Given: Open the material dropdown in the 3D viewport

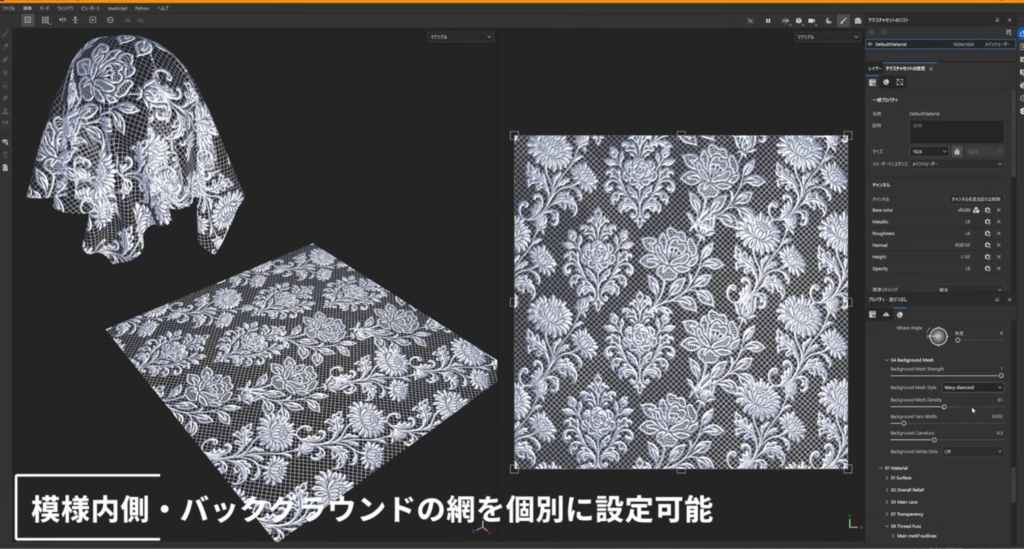Looking at the screenshot, I should tap(460, 37).
